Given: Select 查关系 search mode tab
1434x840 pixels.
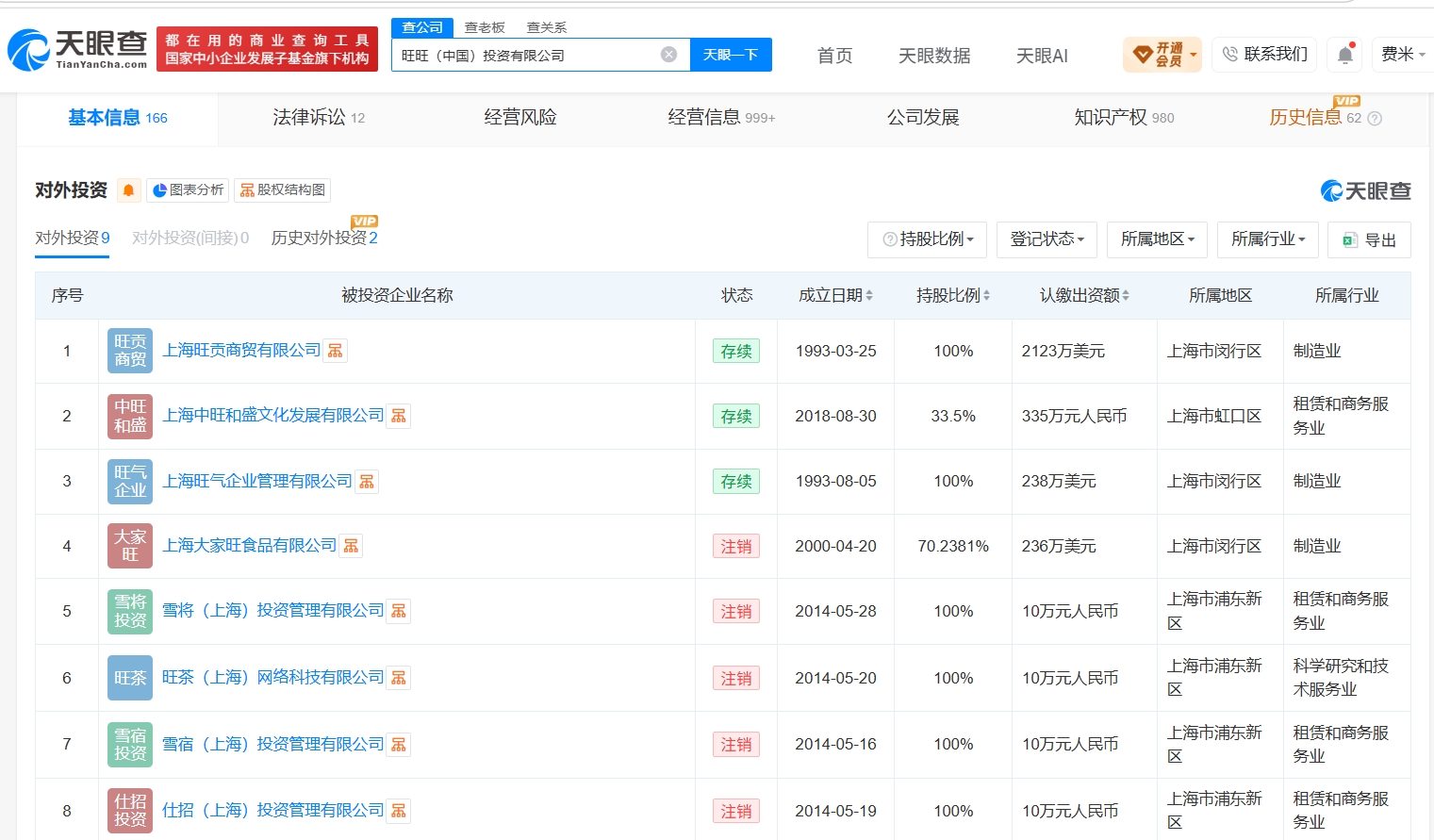Looking at the screenshot, I should coord(547,27).
